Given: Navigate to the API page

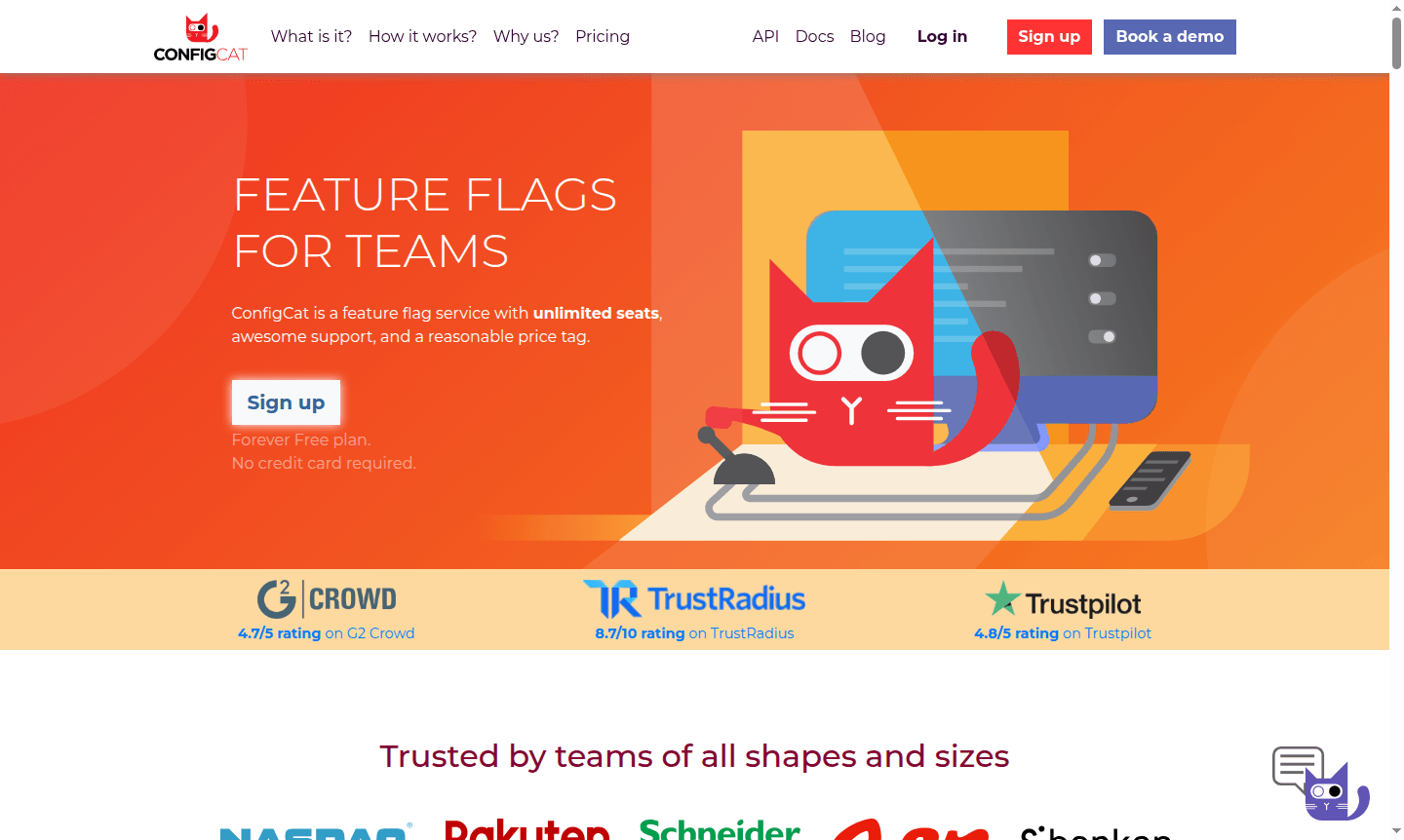Looking at the screenshot, I should [x=765, y=36].
